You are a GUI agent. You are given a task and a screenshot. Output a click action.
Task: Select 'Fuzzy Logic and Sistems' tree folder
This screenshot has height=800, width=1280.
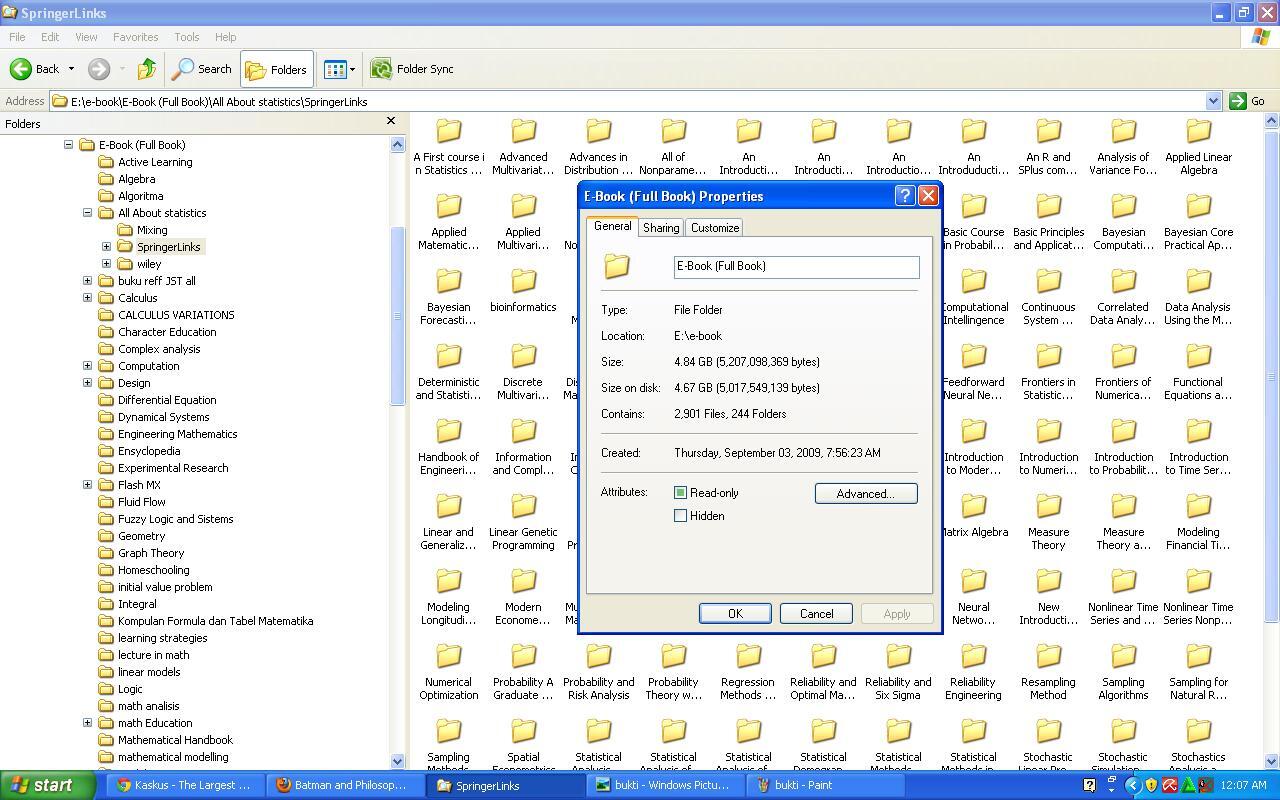point(175,519)
